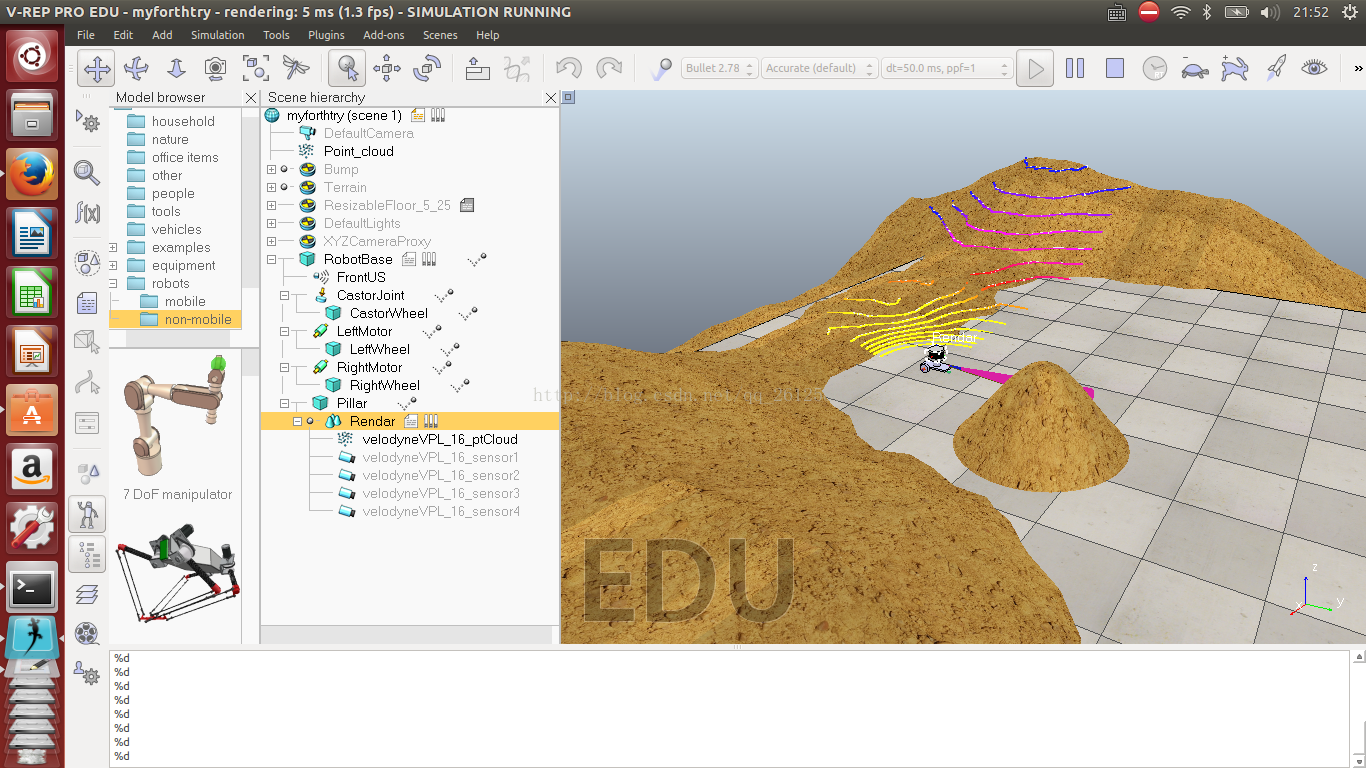Image resolution: width=1366 pixels, height=768 pixels.
Task: Open the Simulation menu
Action: pos(218,35)
